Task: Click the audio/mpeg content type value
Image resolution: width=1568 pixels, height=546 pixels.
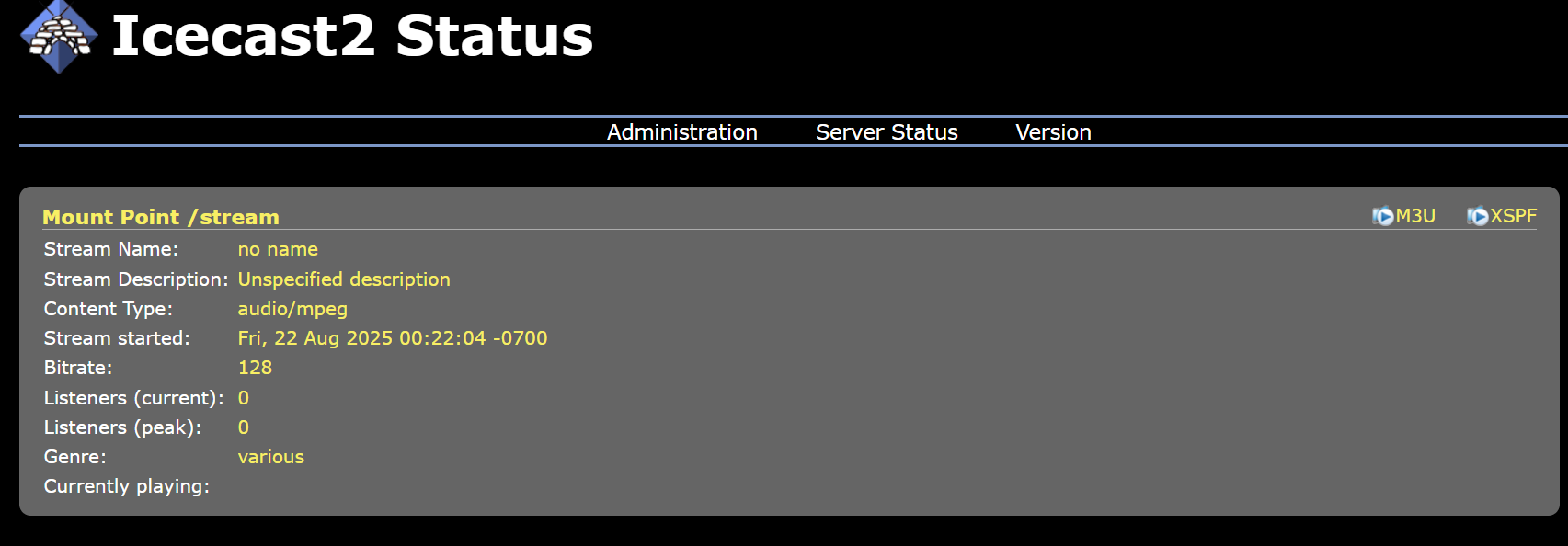Action: tap(292, 309)
